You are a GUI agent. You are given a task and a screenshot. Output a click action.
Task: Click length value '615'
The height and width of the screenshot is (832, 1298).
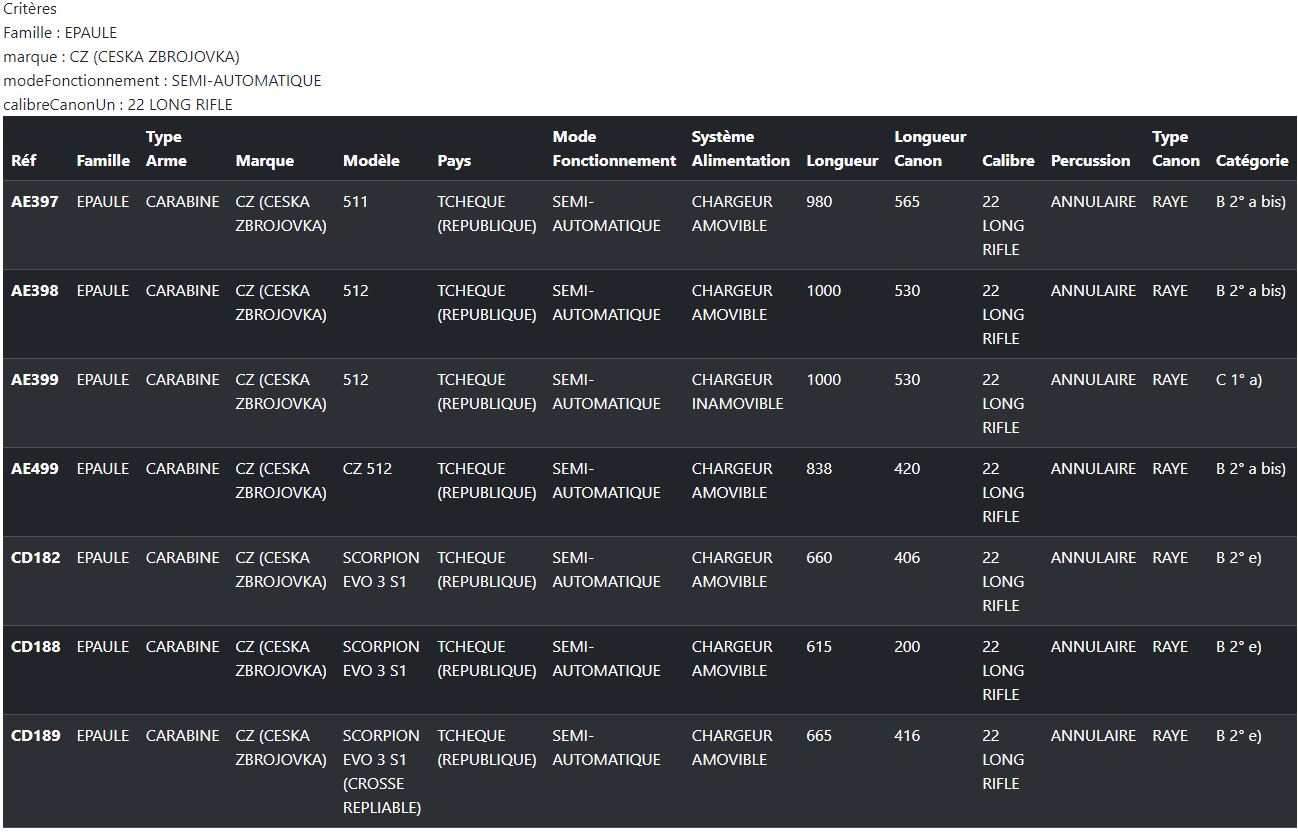(819, 646)
